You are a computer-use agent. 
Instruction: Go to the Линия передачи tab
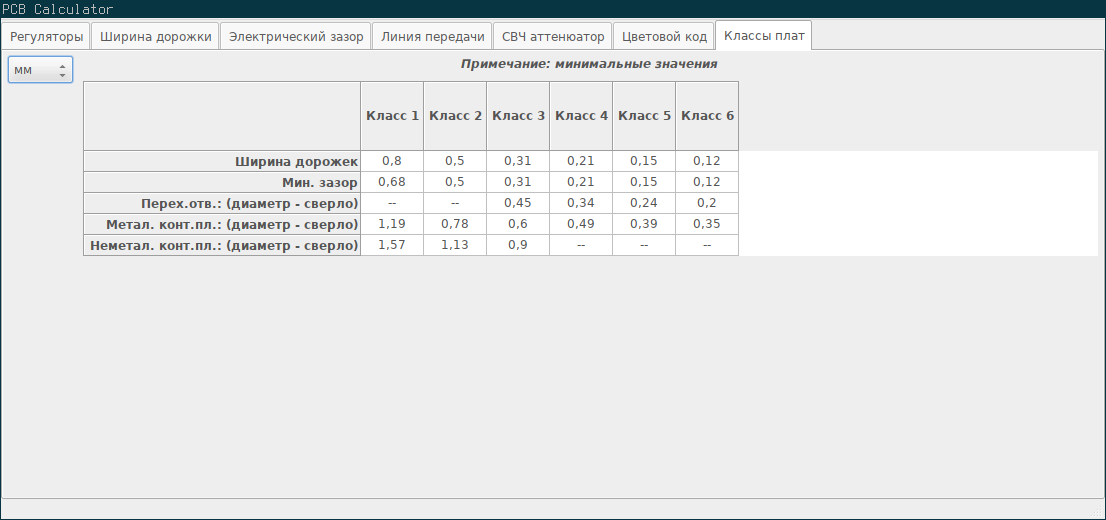click(x=432, y=37)
